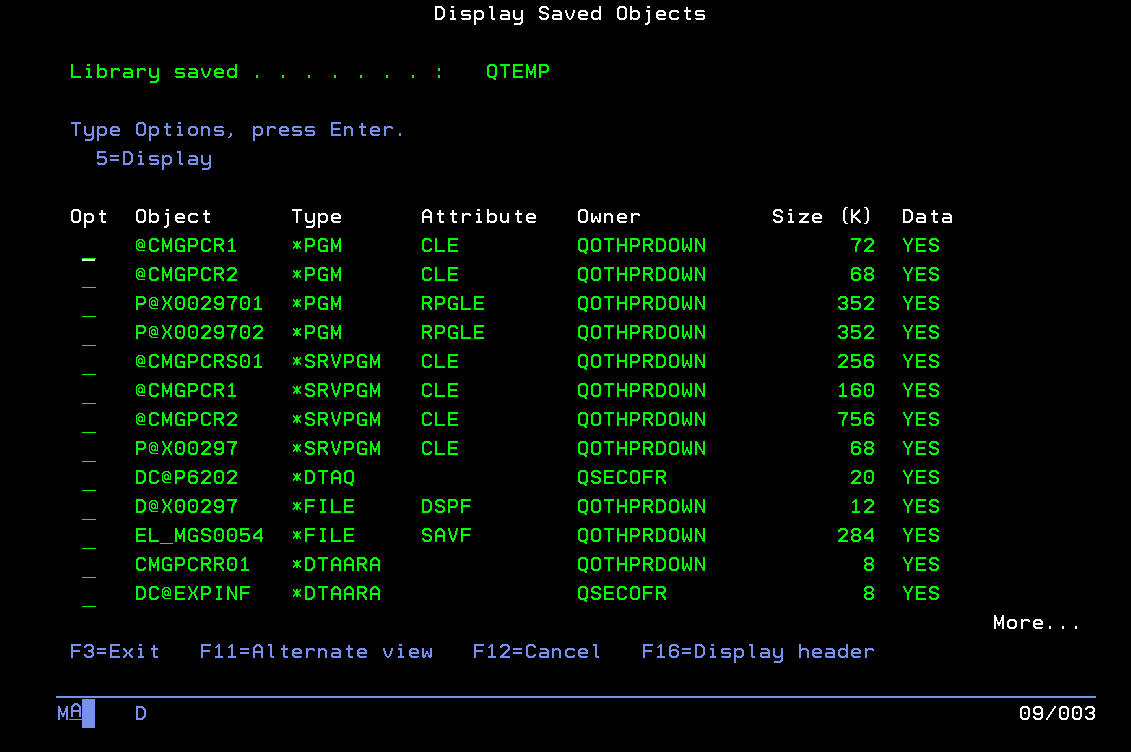Click the size value 12
The width and height of the screenshot is (1131, 752).
pos(862,506)
